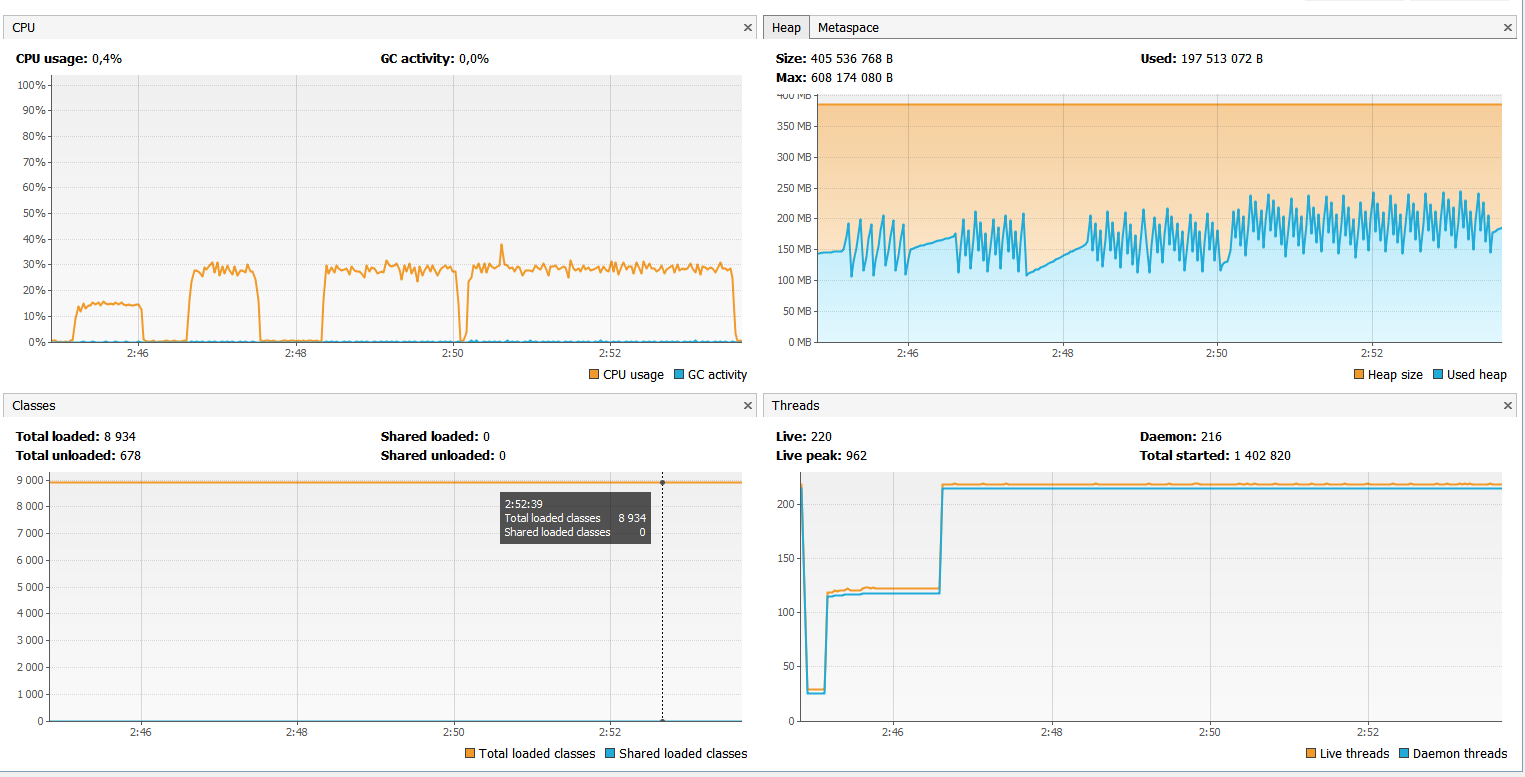The width and height of the screenshot is (1525, 777).
Task: Click the Shared unloaded 0 label
Action: tap(443, 456)
